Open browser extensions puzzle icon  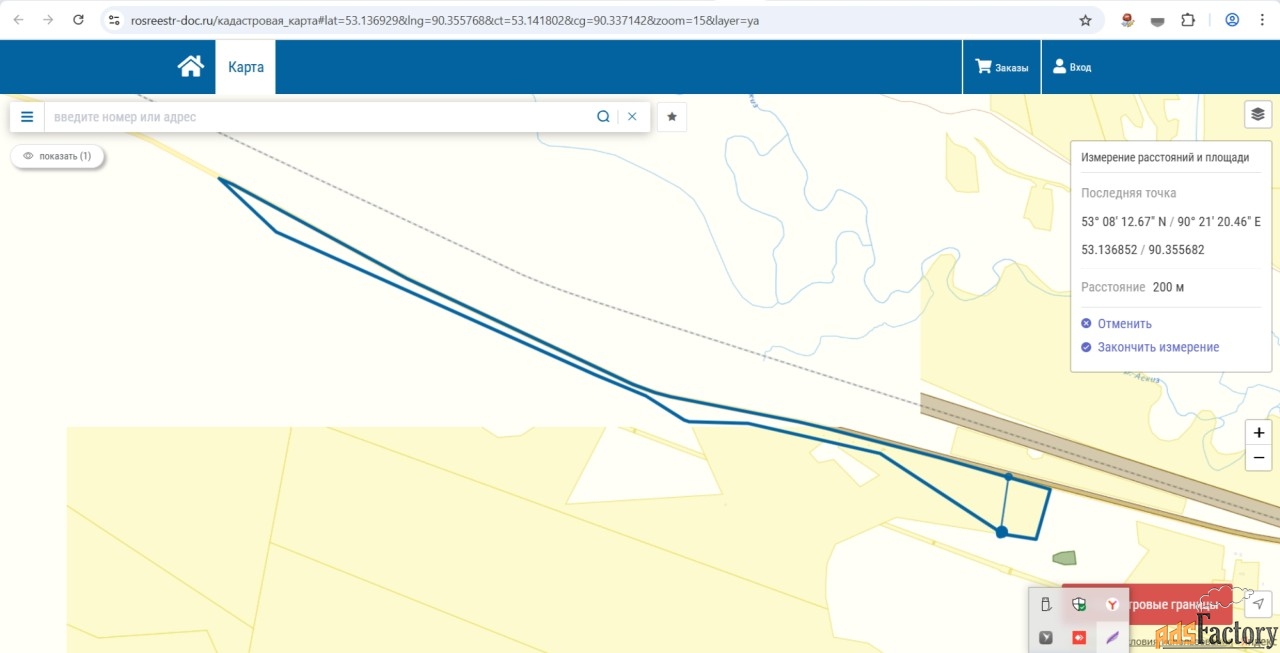pyautogui.click(x=1188, y=20)
